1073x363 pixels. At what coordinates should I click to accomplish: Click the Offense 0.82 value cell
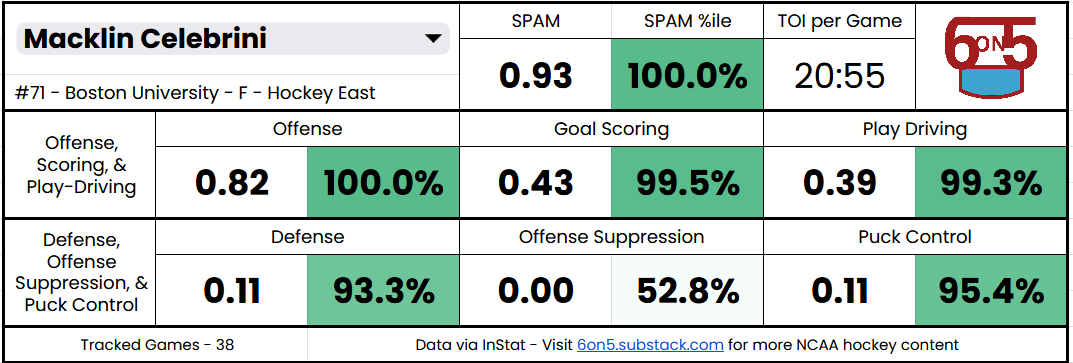click(x=231, y=182)
